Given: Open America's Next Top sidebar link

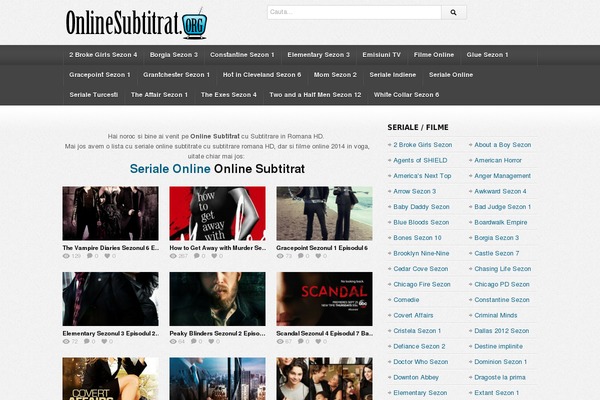Looking at the screenshot, I should [422, 176].
